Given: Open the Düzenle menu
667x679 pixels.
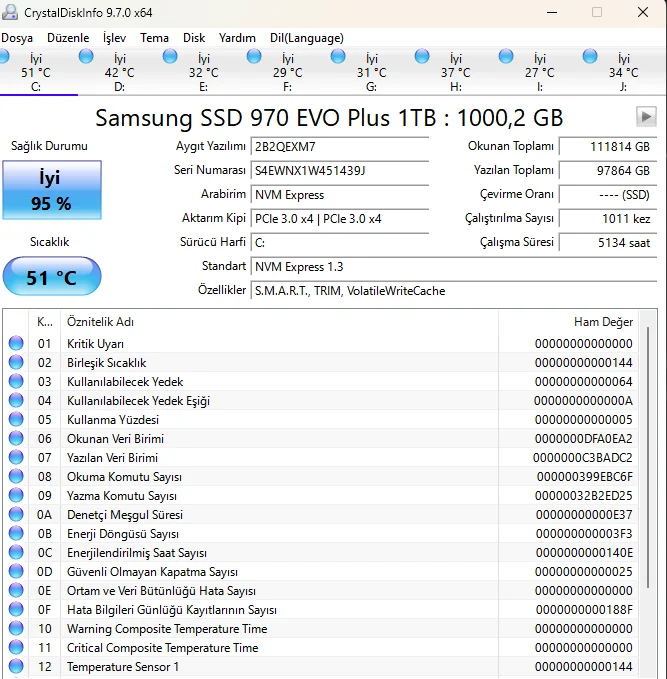Looking at the screenshot, I should pyautogui.click(x=68, y=38).
